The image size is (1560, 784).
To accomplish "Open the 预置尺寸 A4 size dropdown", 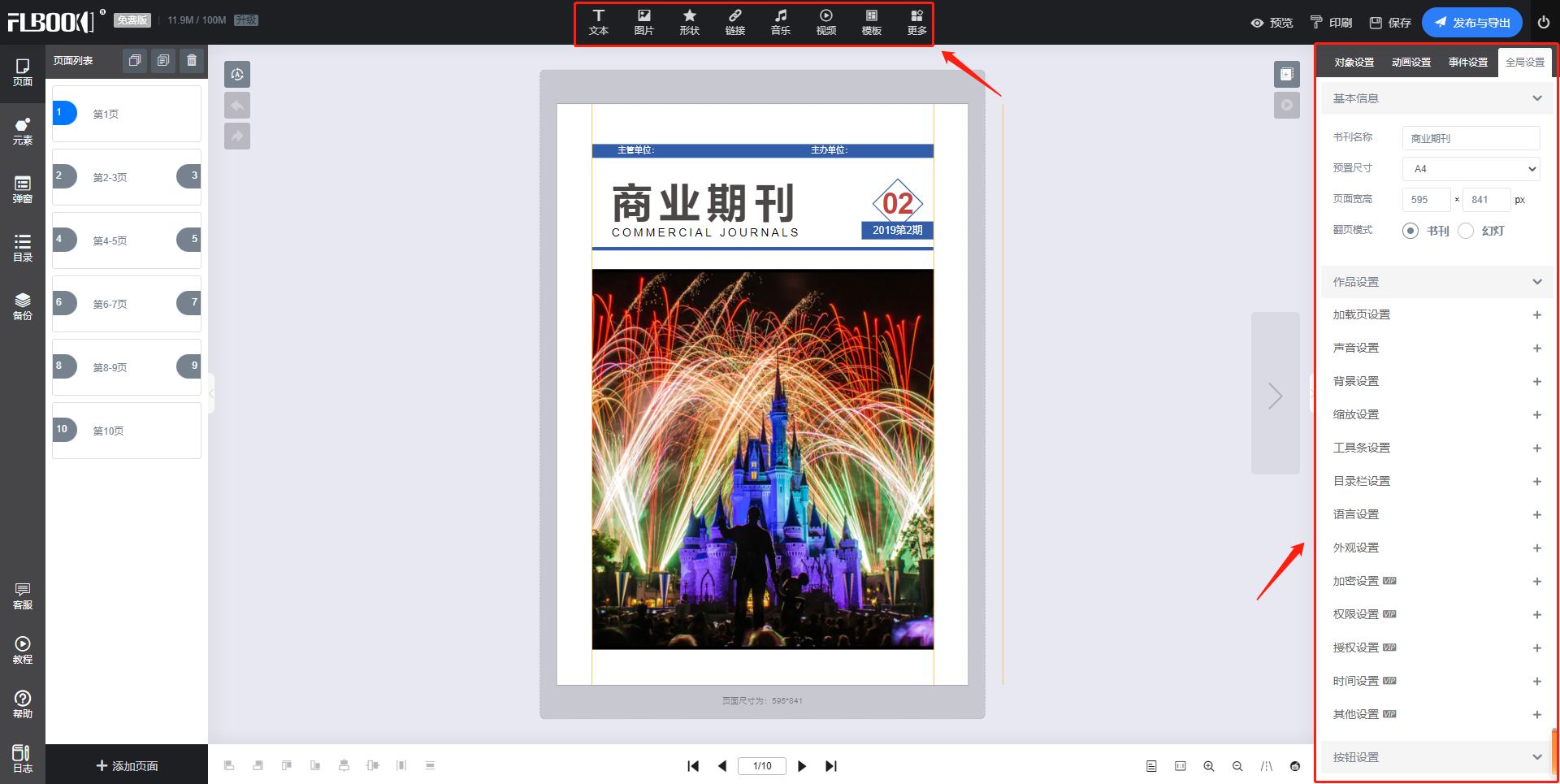I will click(x=1471, y=169).
